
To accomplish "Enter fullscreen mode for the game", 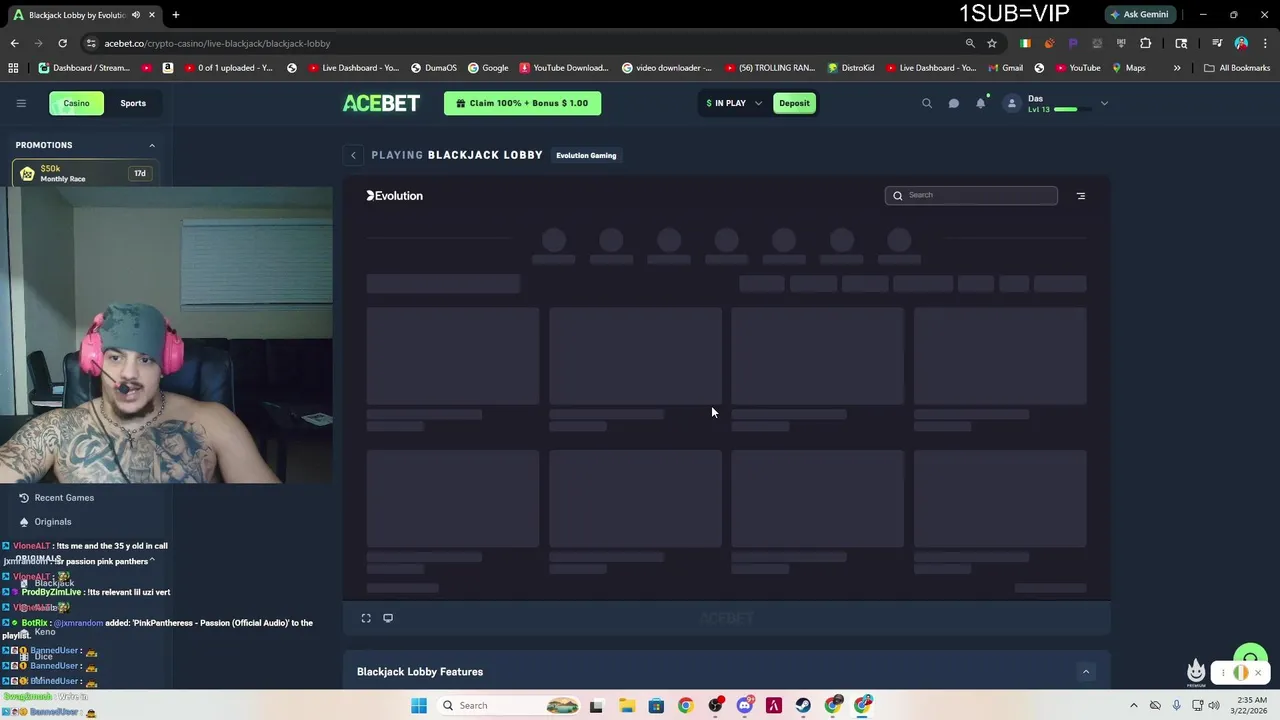I will pos(366,618).
